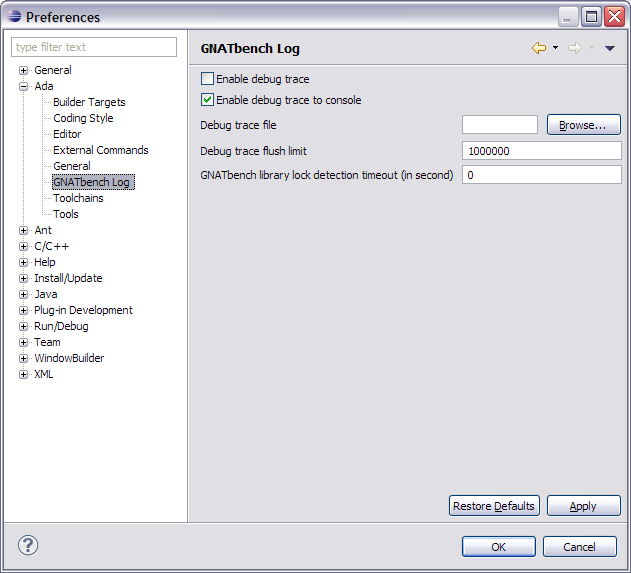Click the lock detection timeout field

pos(542,175)
